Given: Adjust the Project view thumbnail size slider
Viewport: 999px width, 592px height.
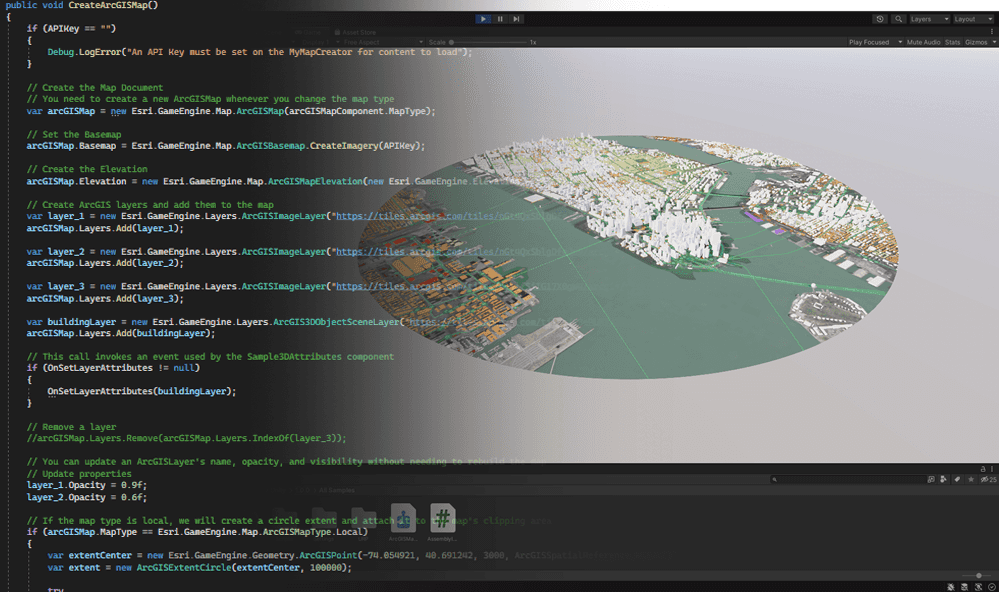Looking at the screenshot, I should point(978,576).
